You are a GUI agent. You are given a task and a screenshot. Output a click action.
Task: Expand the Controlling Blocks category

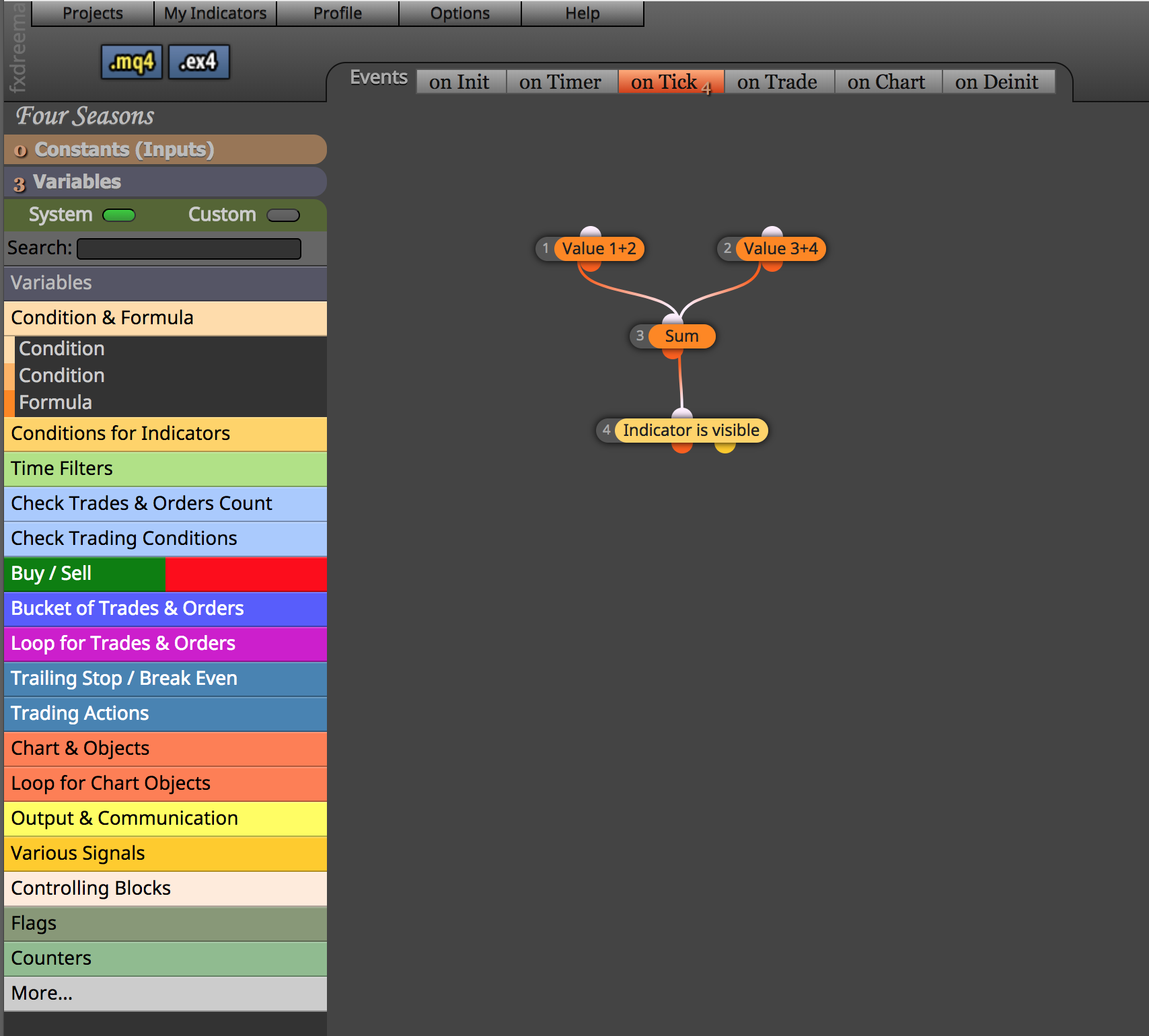pos(165,889)
